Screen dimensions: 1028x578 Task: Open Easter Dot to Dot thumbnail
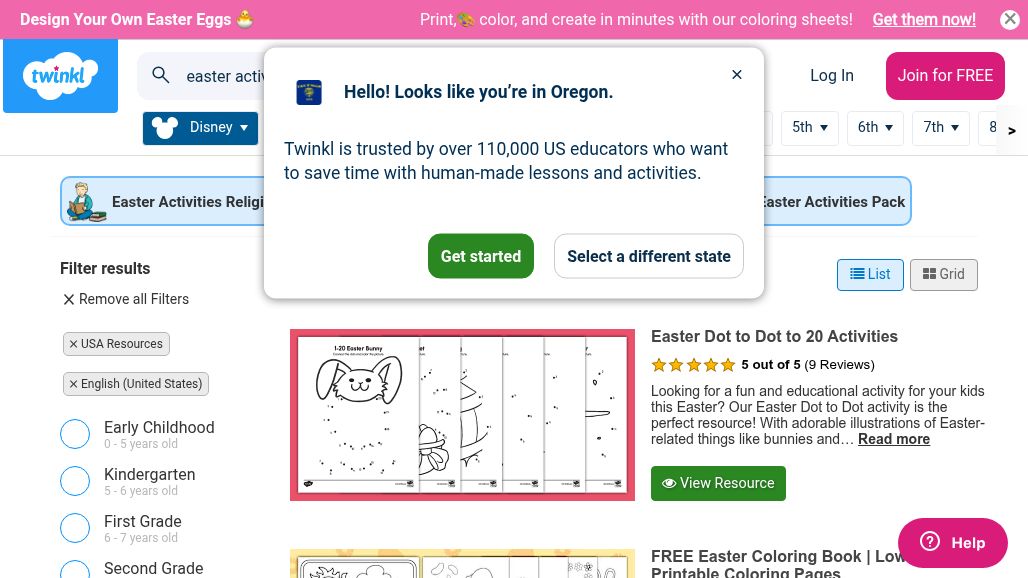pyautogui.click(x=462, y=415)
